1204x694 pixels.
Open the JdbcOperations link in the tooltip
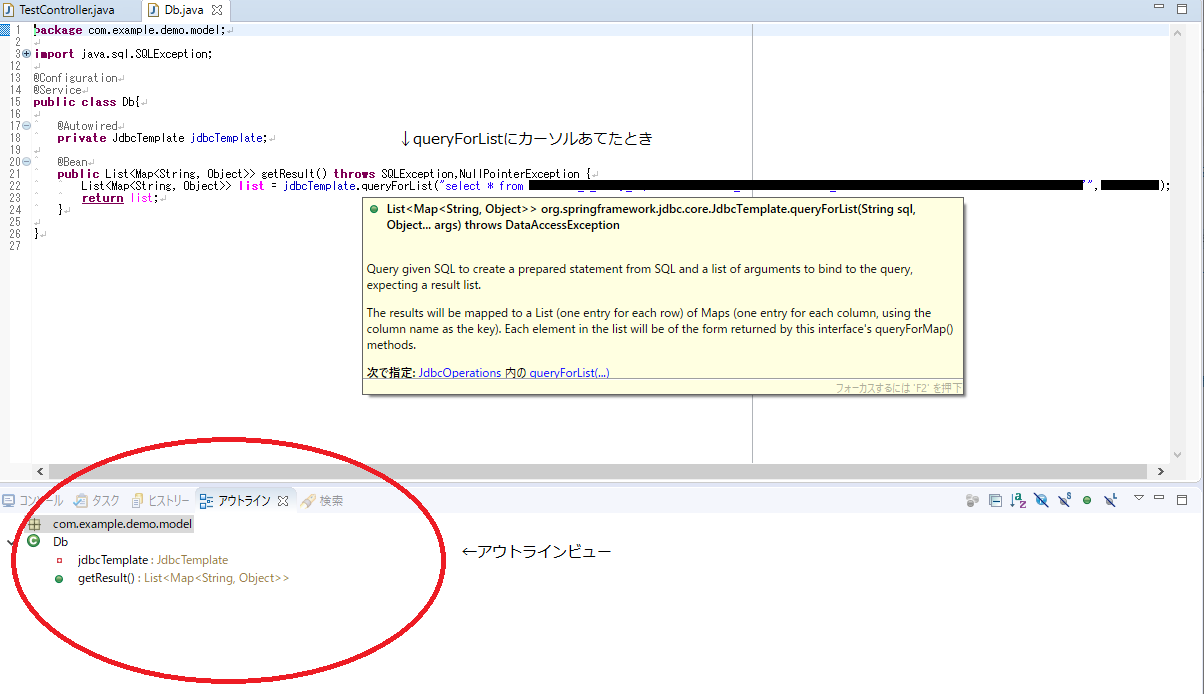pos(459,372)
